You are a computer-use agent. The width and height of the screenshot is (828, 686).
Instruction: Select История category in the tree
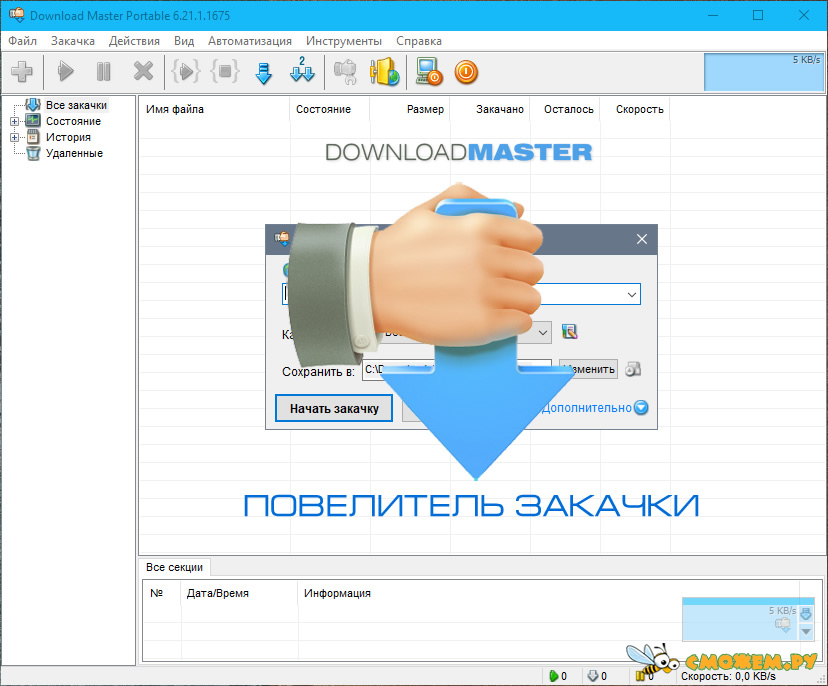click(68, 137)
